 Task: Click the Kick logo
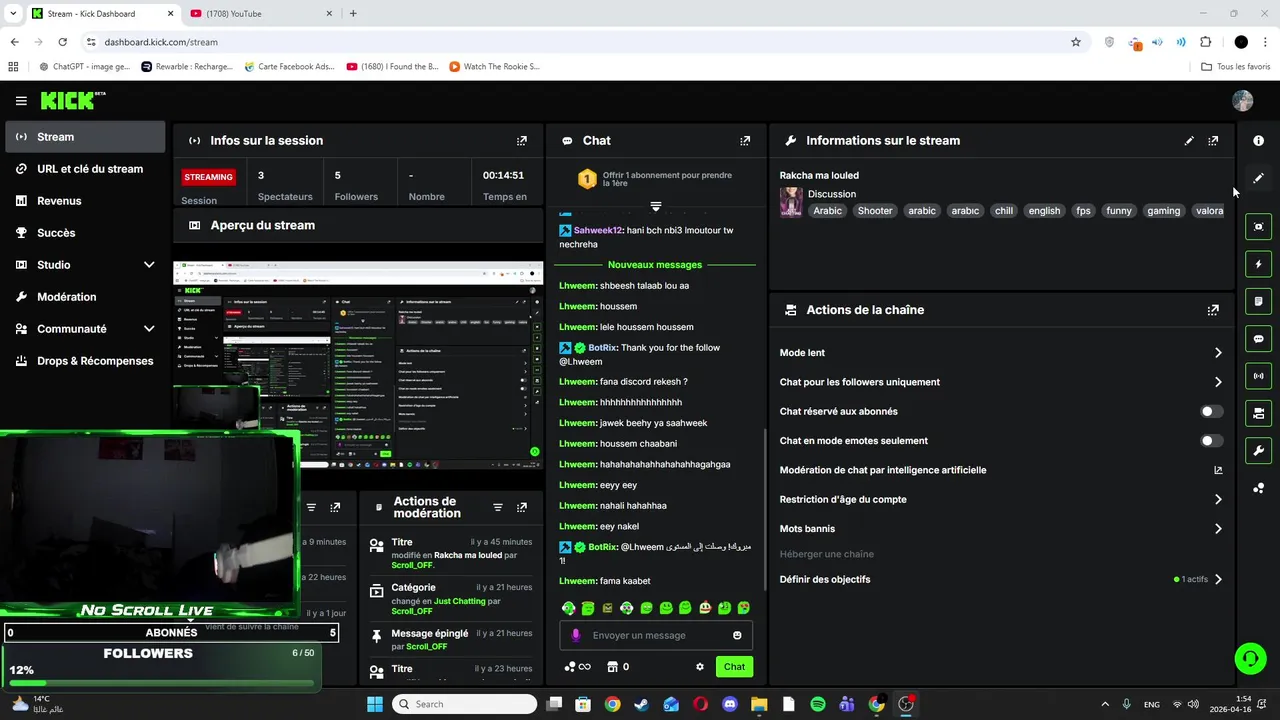click(72, 100)
